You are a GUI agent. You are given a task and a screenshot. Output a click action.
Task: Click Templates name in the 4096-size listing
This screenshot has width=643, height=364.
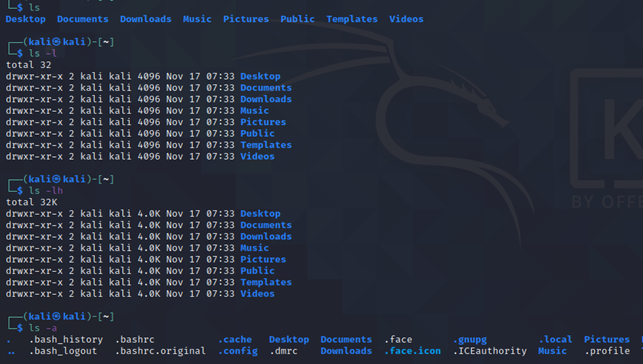(x=266, y=145)
